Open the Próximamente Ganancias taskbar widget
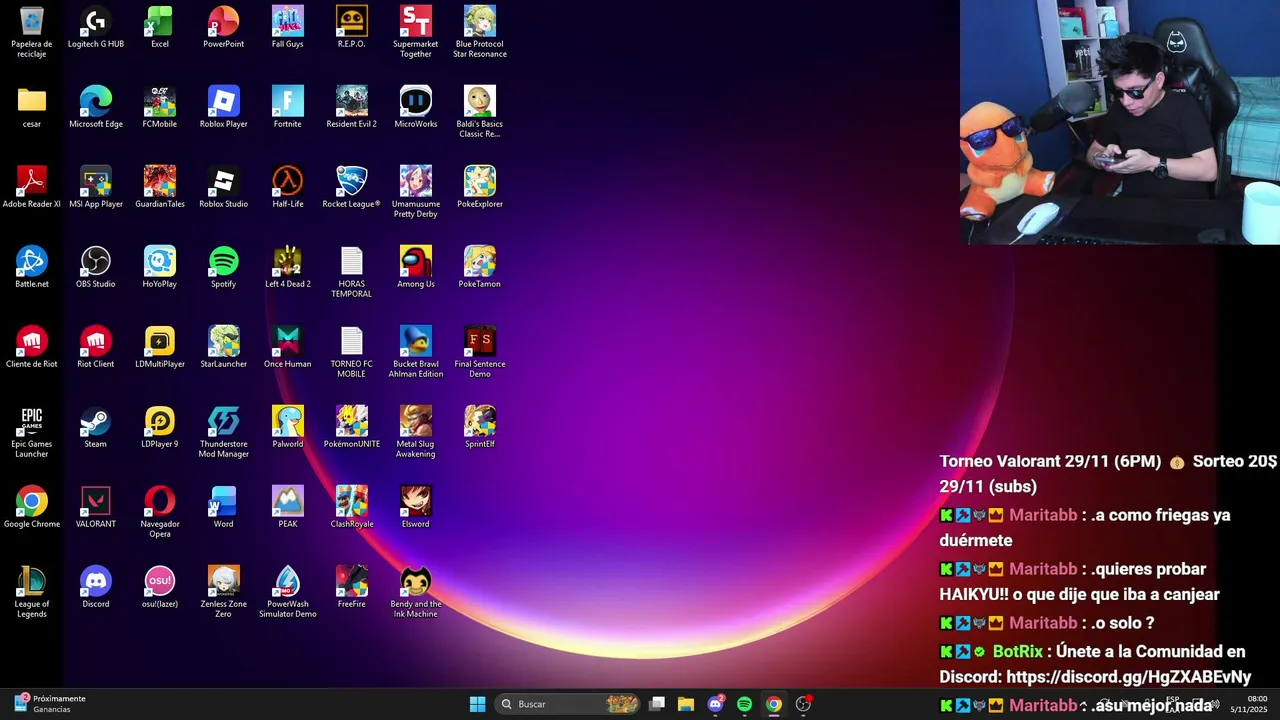1280x720 pixels. (50, 704)
